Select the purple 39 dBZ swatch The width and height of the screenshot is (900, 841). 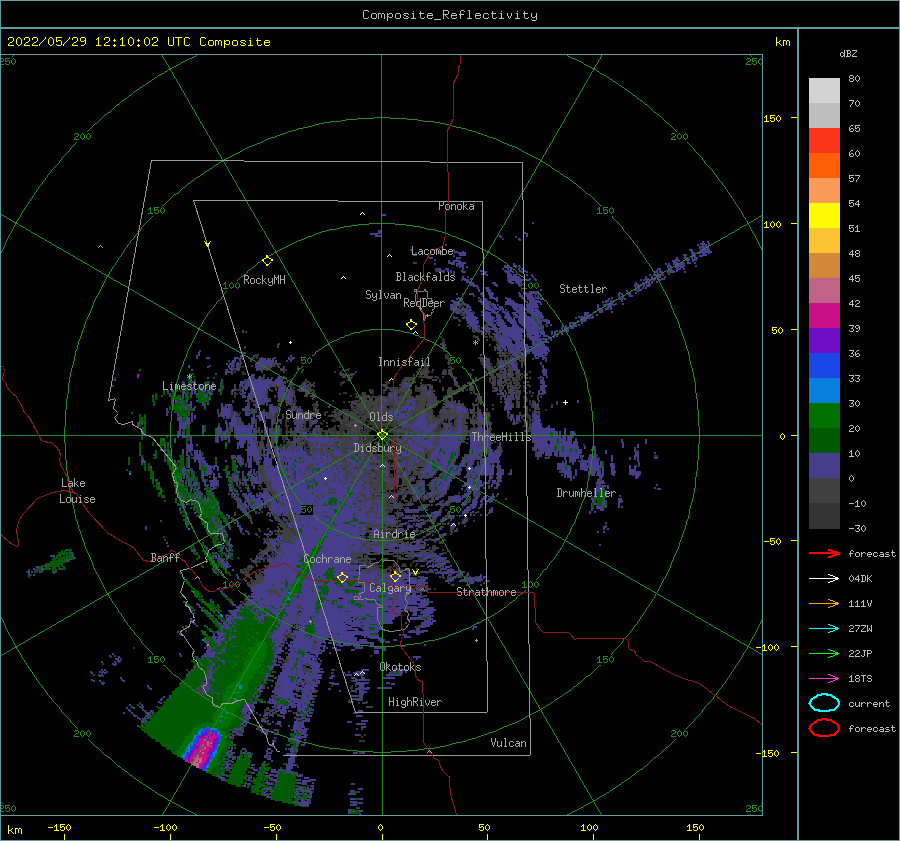click(x=824, y=340)
